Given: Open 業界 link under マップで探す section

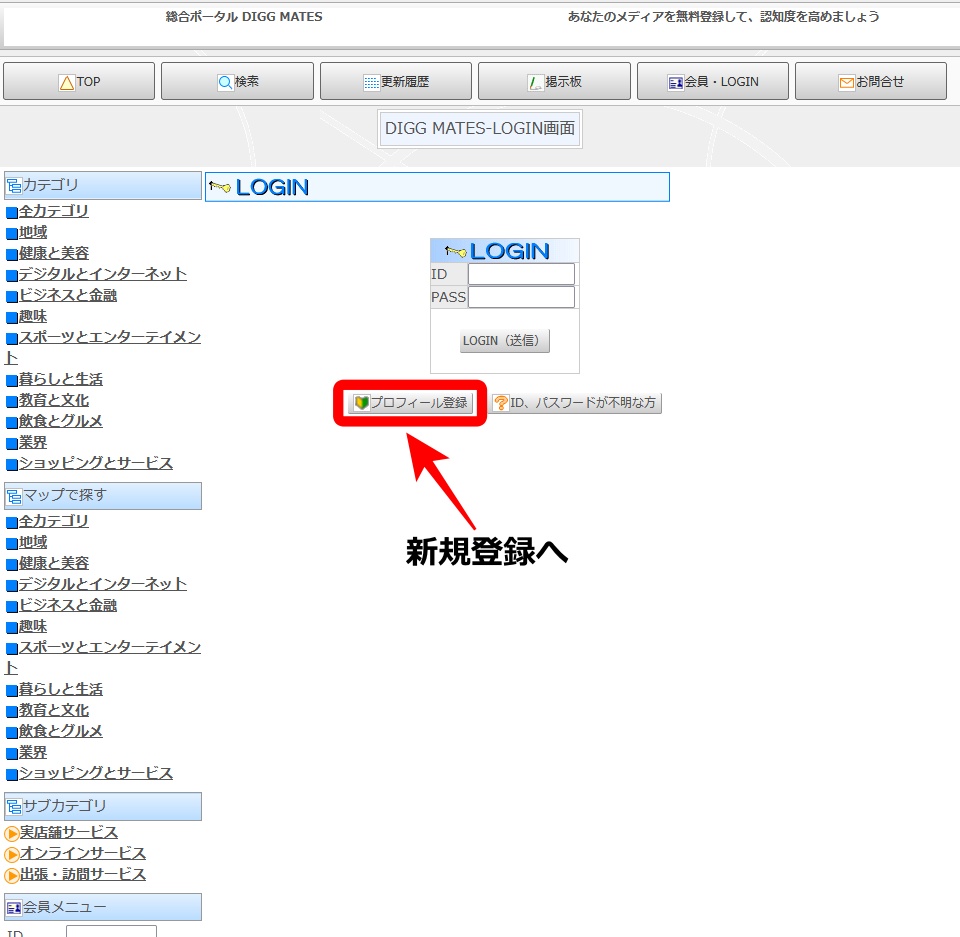Looking at the screenshot, I should pyautogui.click(x=32, y=752).
